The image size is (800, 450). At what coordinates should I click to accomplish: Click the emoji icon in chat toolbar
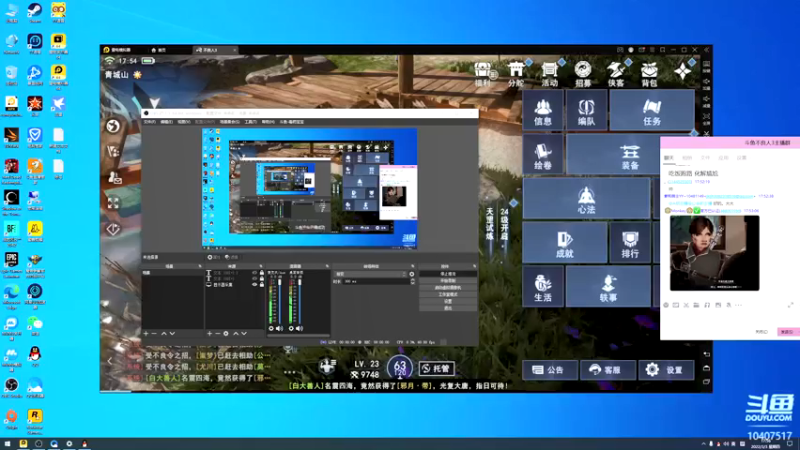(666, 305)
